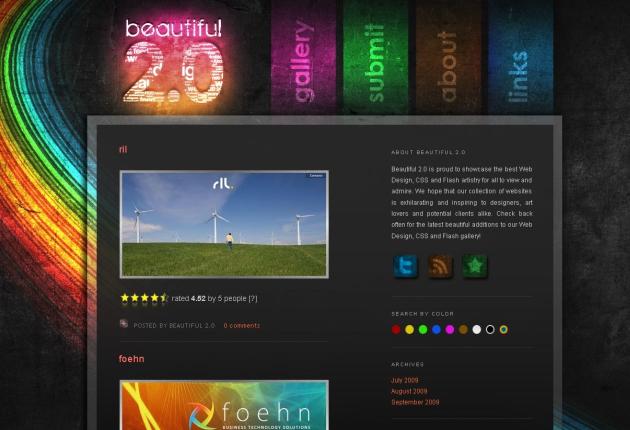The height and width of the screenshot is (430, 630).
Task: Search by the multicolor ring dot
Action: point(503,330)
